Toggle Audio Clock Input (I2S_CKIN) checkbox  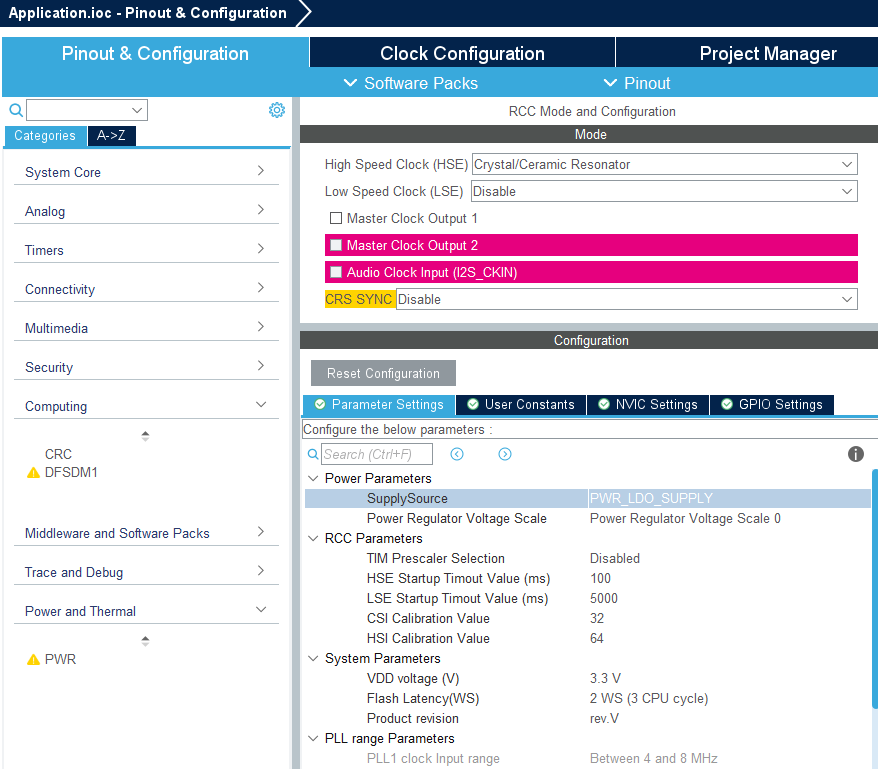(336, 272)
